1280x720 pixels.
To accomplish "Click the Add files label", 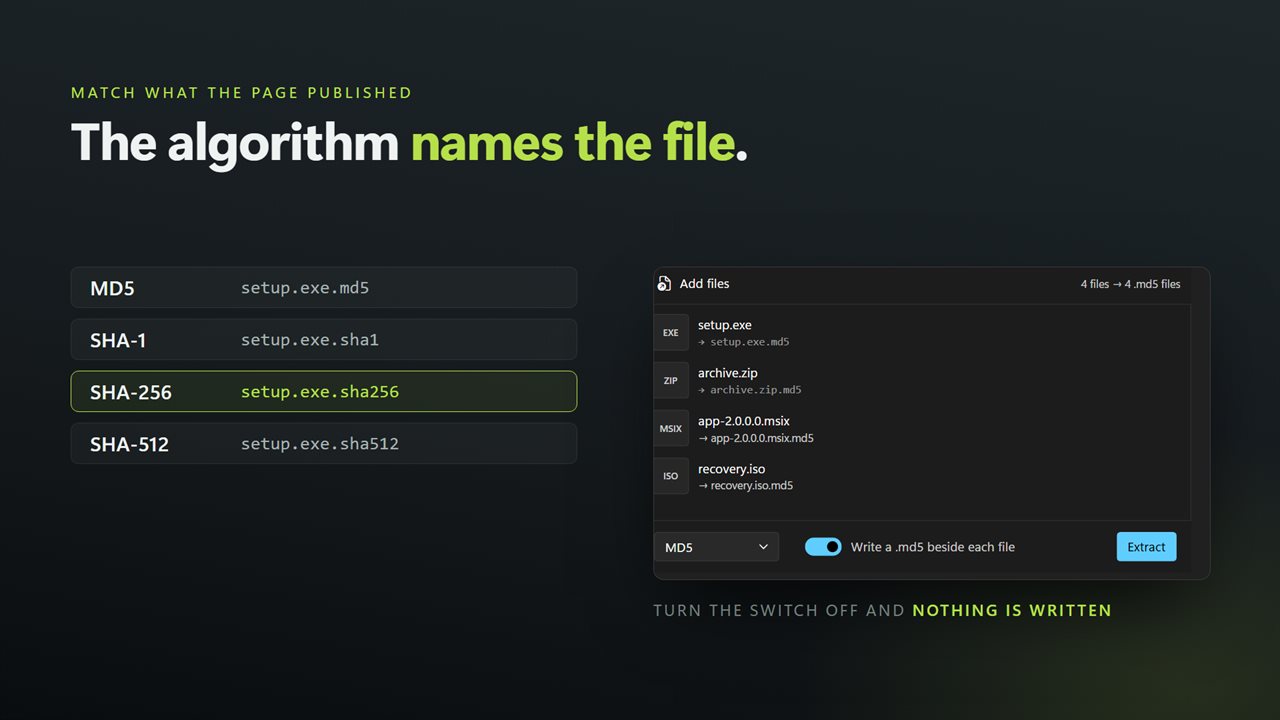I will pos(705,284).
